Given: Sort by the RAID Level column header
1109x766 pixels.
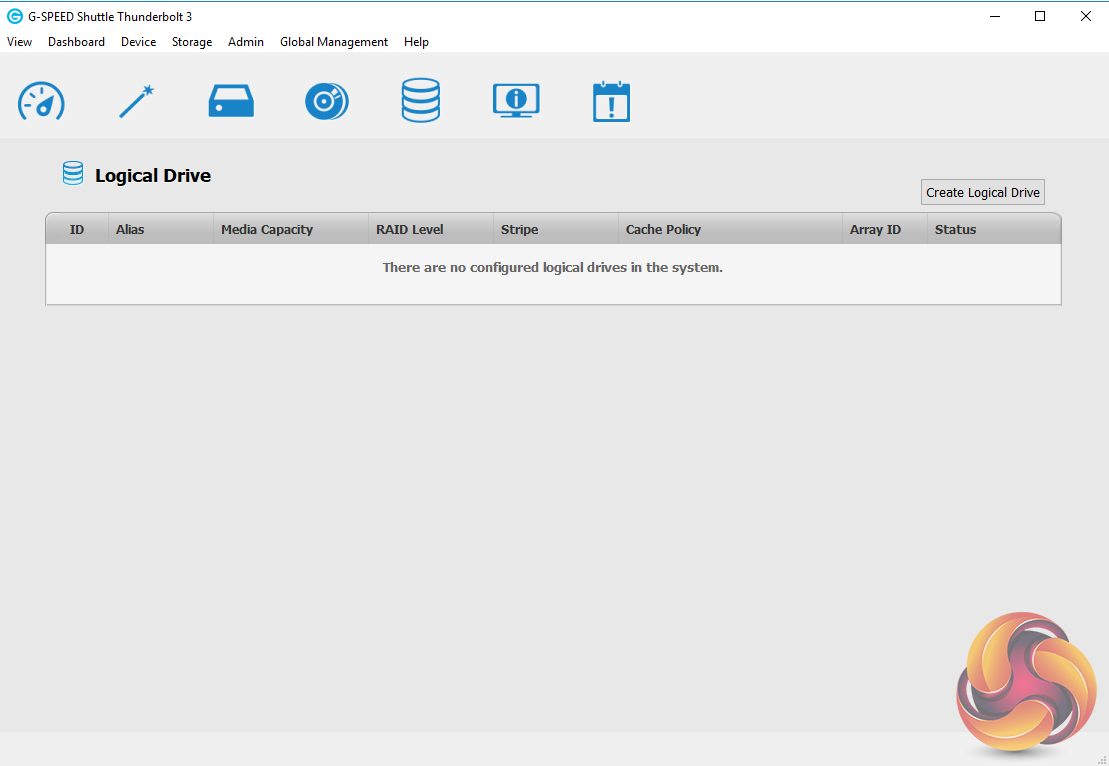Looking at the screenshot, I should point(431,229).
